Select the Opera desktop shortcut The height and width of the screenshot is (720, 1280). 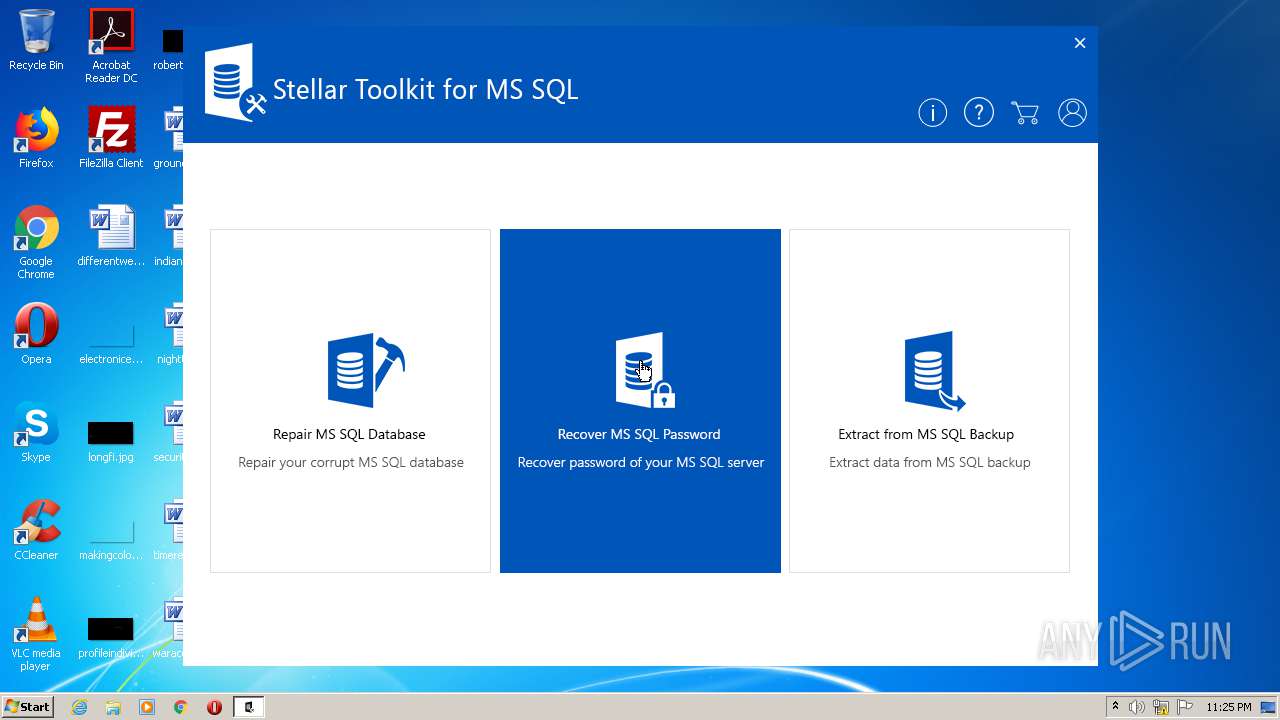[x=36, y=335]
